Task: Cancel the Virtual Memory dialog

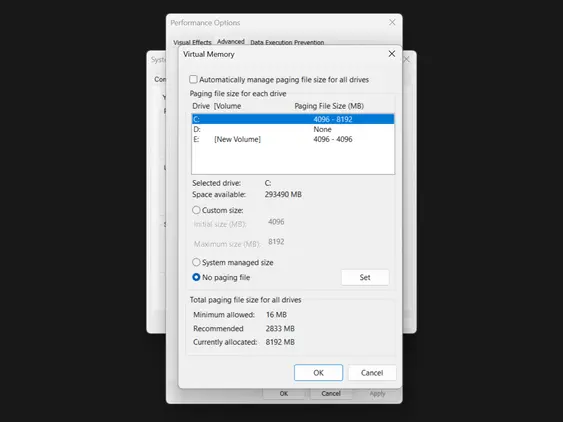Action: click(372, 373)
